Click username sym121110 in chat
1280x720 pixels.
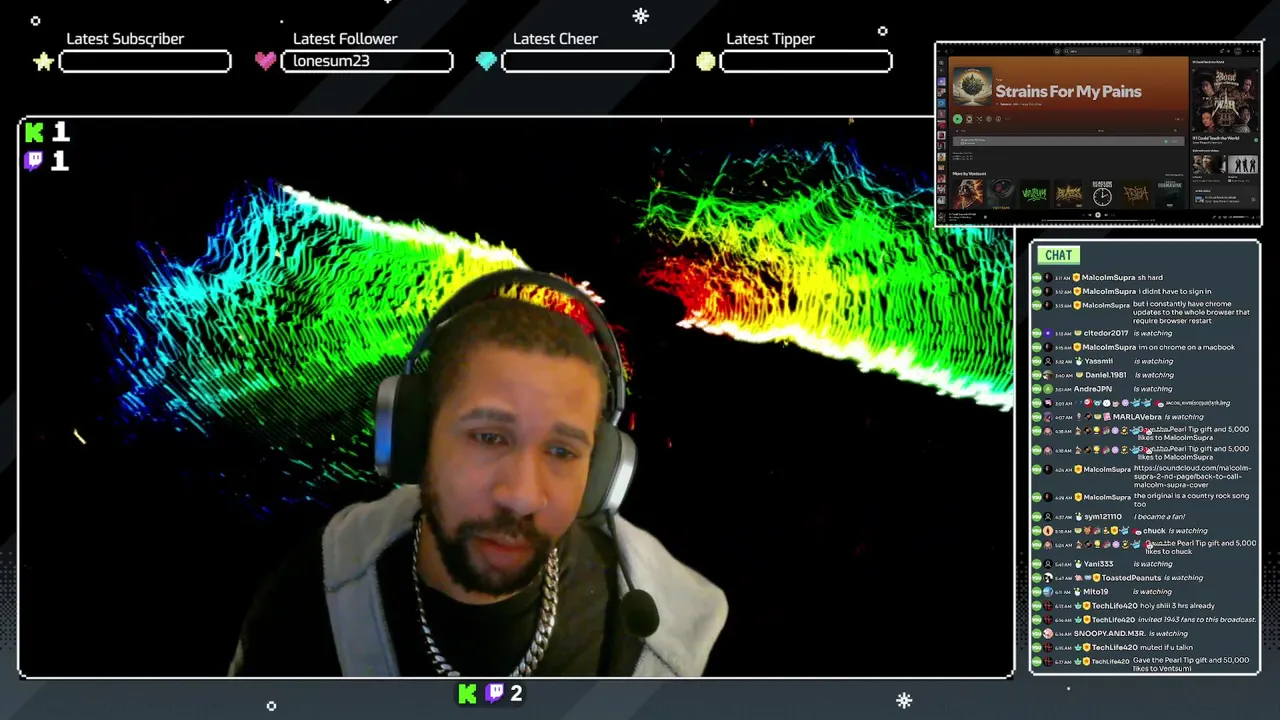click(x=1103, y=517)
